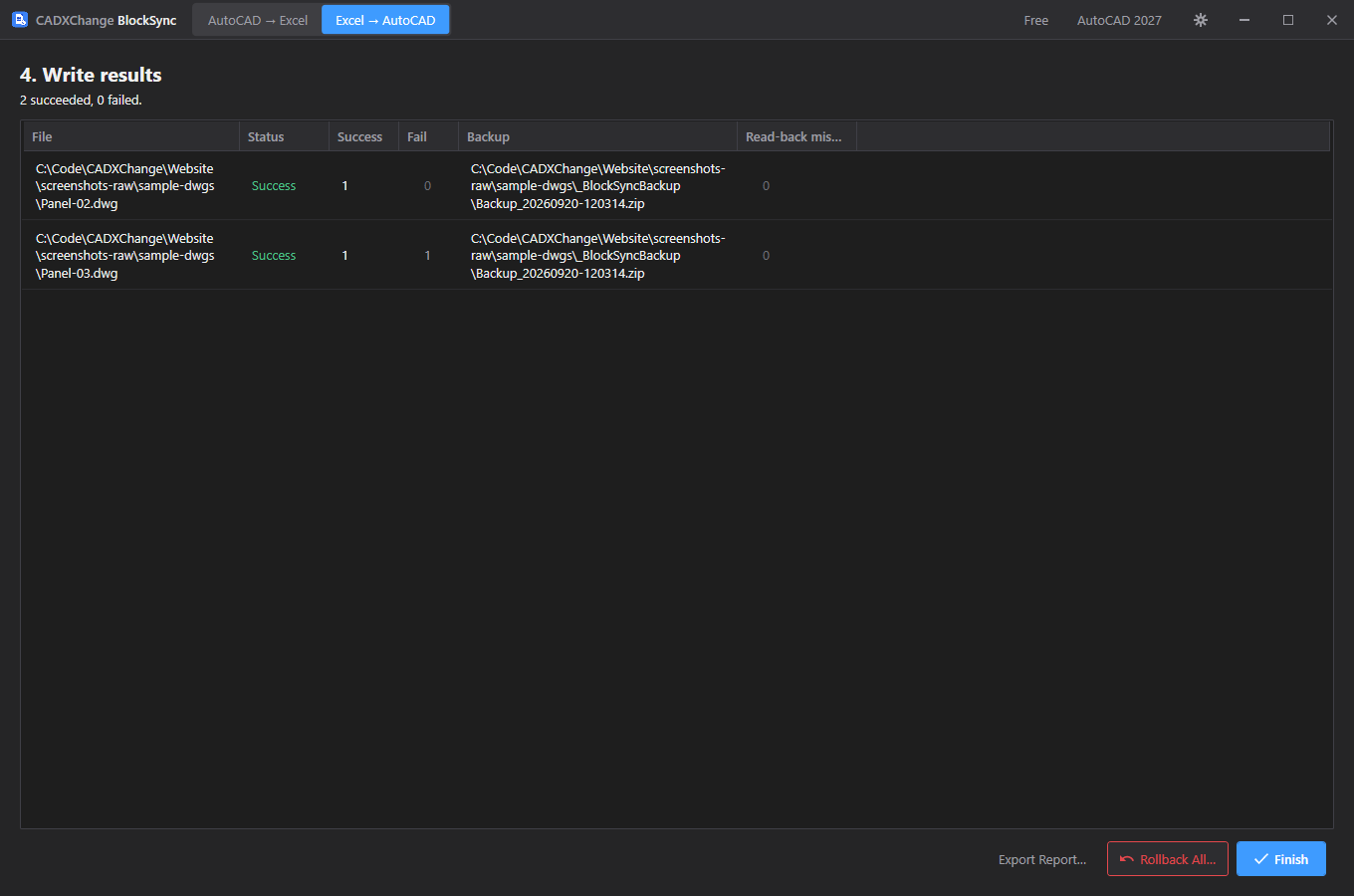1354x896 pixels.
Task: Click the Read-back mis... column header
Action: pyautogui.click(x=796, y=136)
